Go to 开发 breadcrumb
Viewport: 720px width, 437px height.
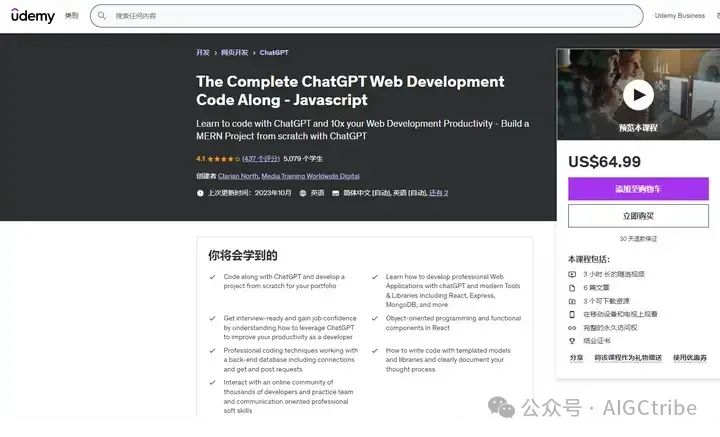(202, 52)
